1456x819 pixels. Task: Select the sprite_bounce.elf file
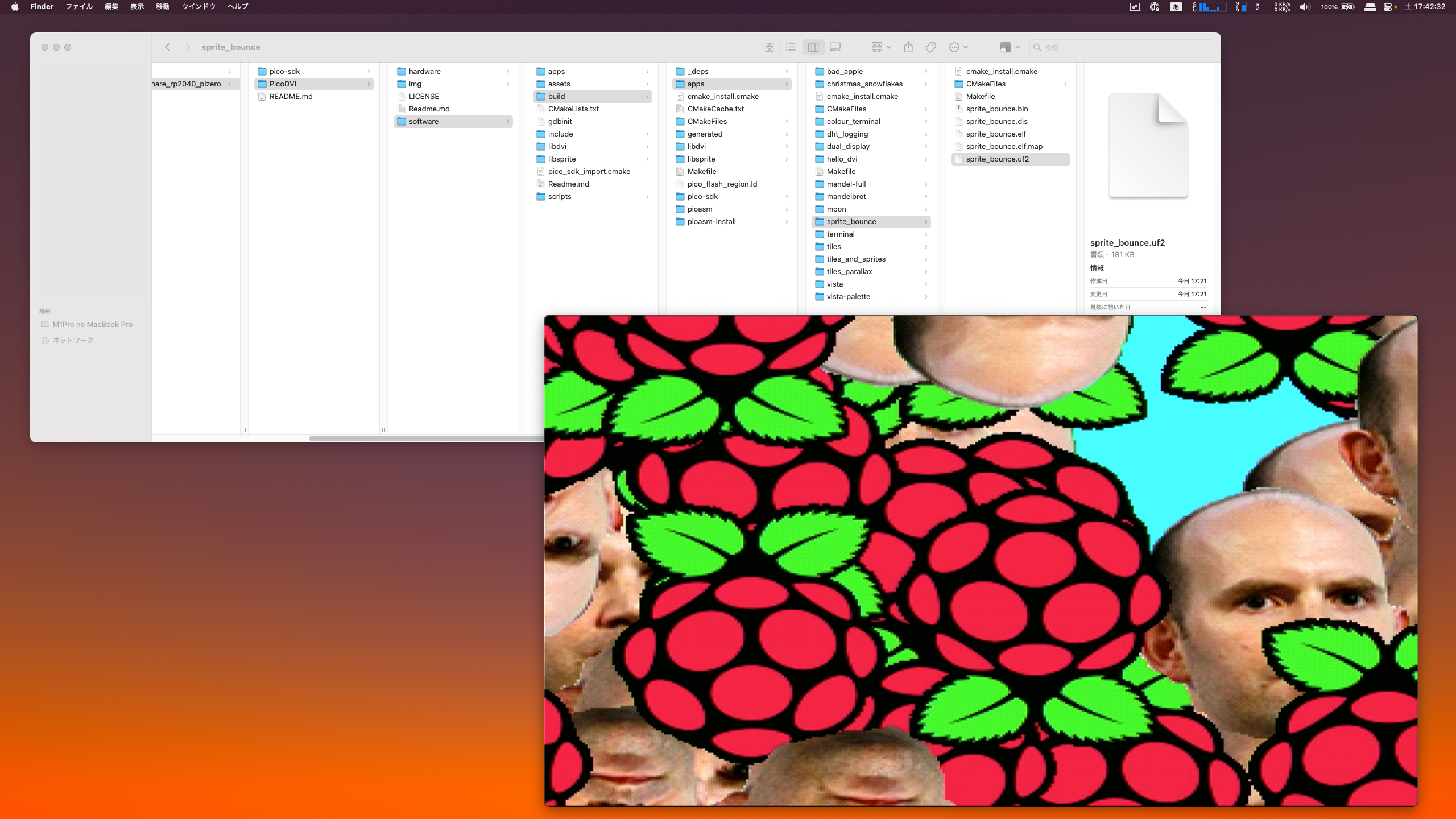[995, 134]
